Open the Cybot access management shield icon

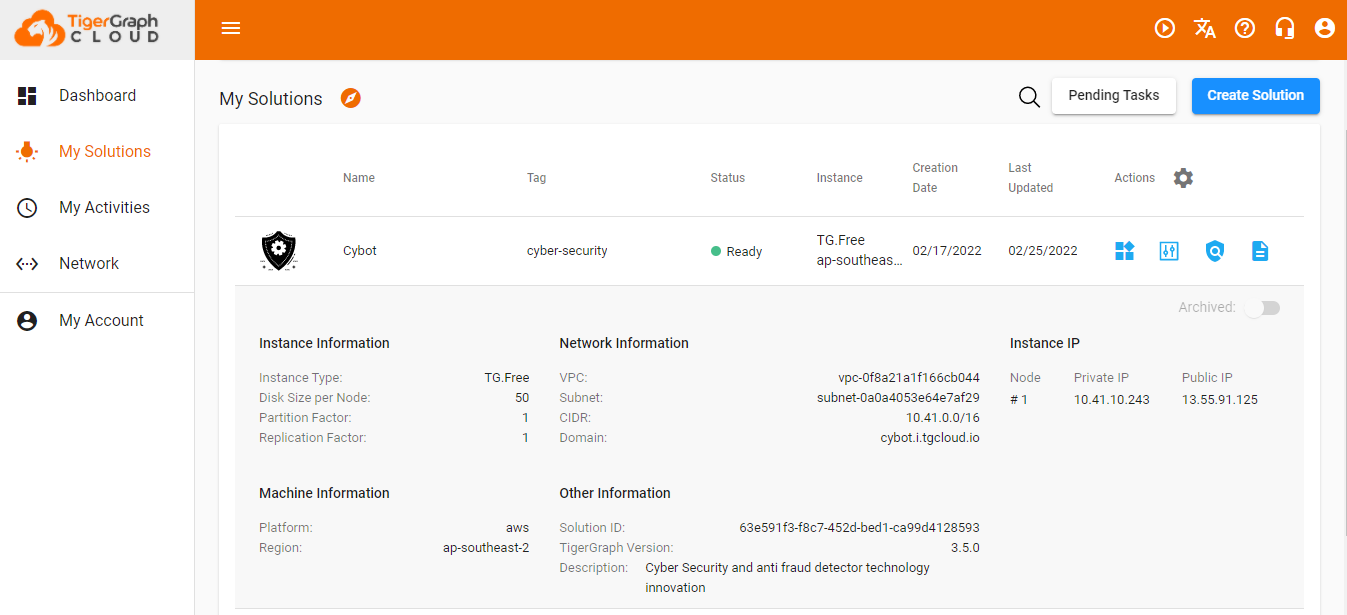coord(1215,251)
